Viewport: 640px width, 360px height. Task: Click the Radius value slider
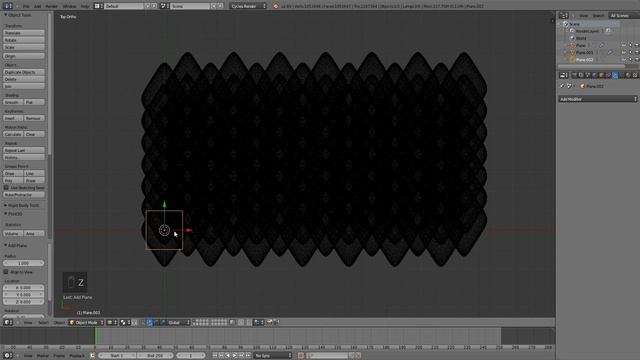[24, 263]
